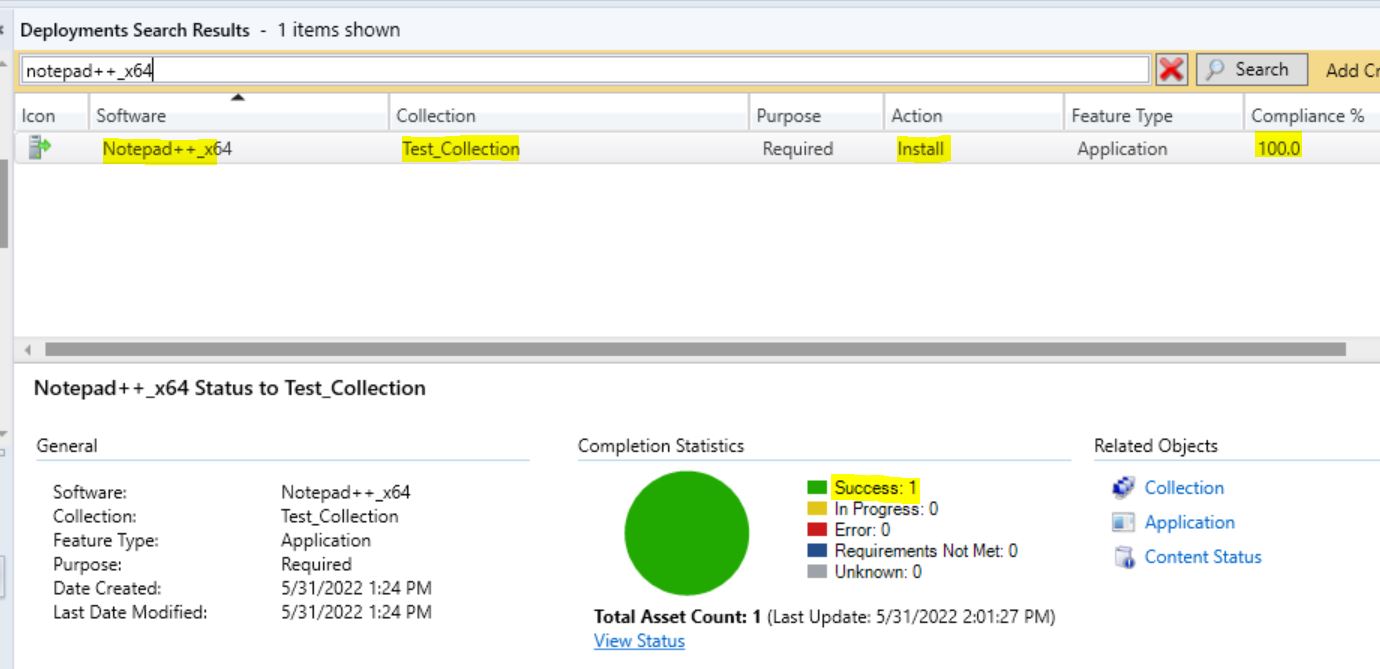
Task: Click the Error: 0 legend text
Action: 862,530
